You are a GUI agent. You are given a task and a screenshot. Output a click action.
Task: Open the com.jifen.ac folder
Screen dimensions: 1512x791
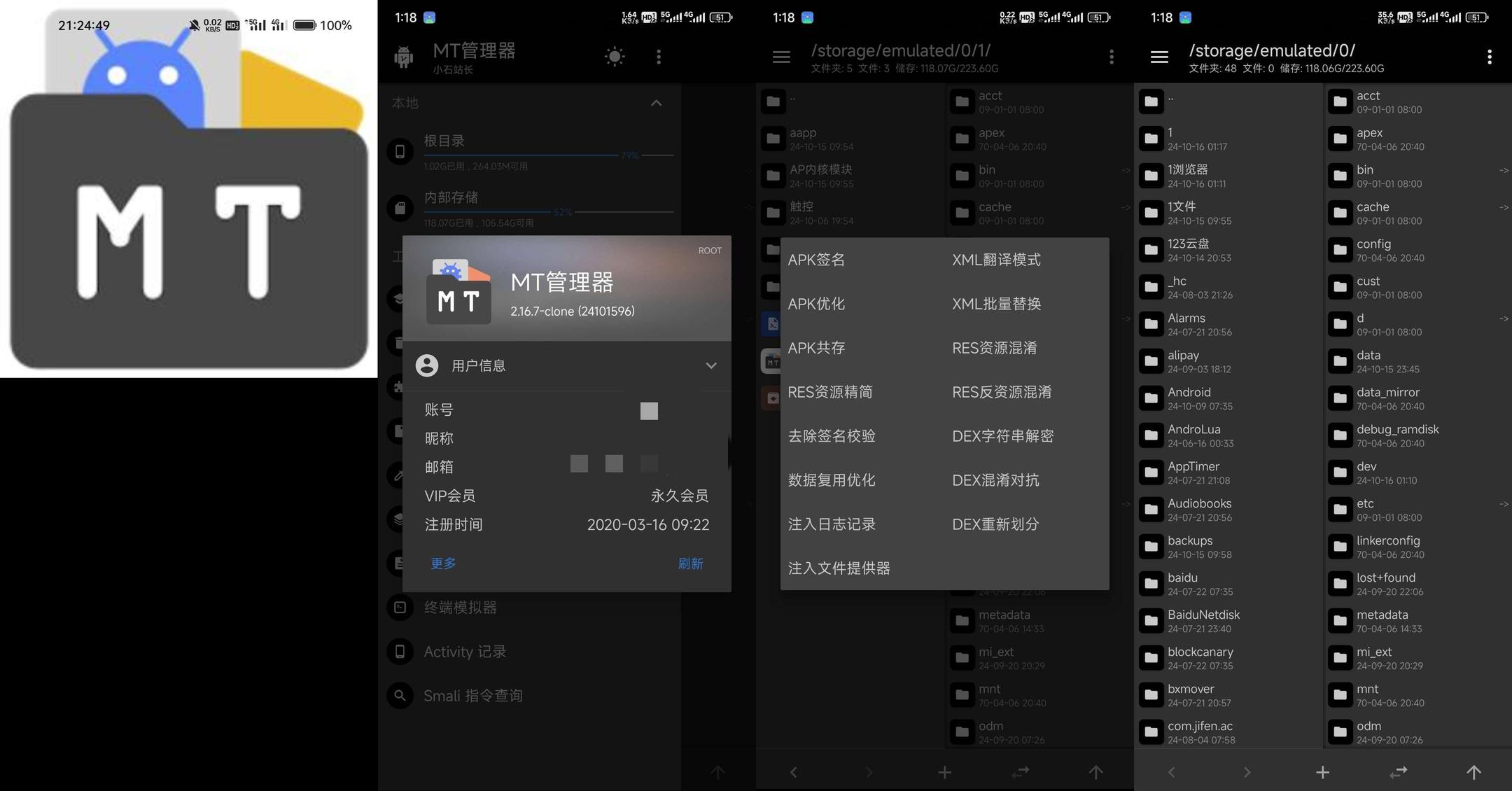[1228, 732]
